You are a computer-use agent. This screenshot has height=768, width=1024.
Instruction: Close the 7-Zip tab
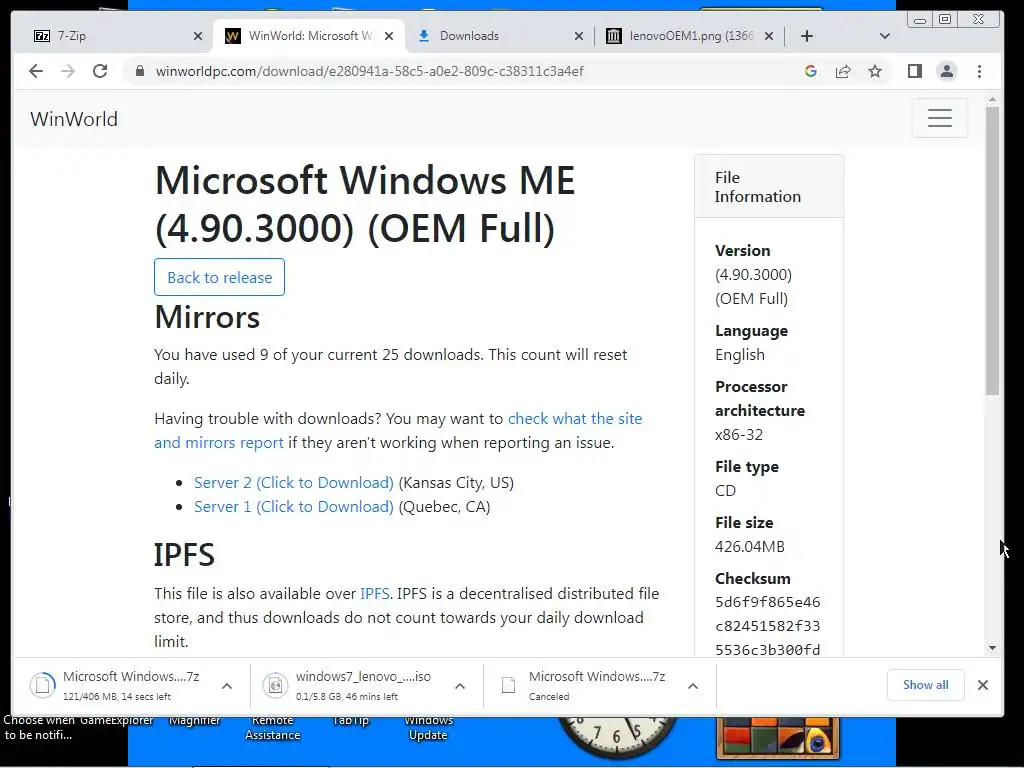pyautogui.click(x=198, y=36)
